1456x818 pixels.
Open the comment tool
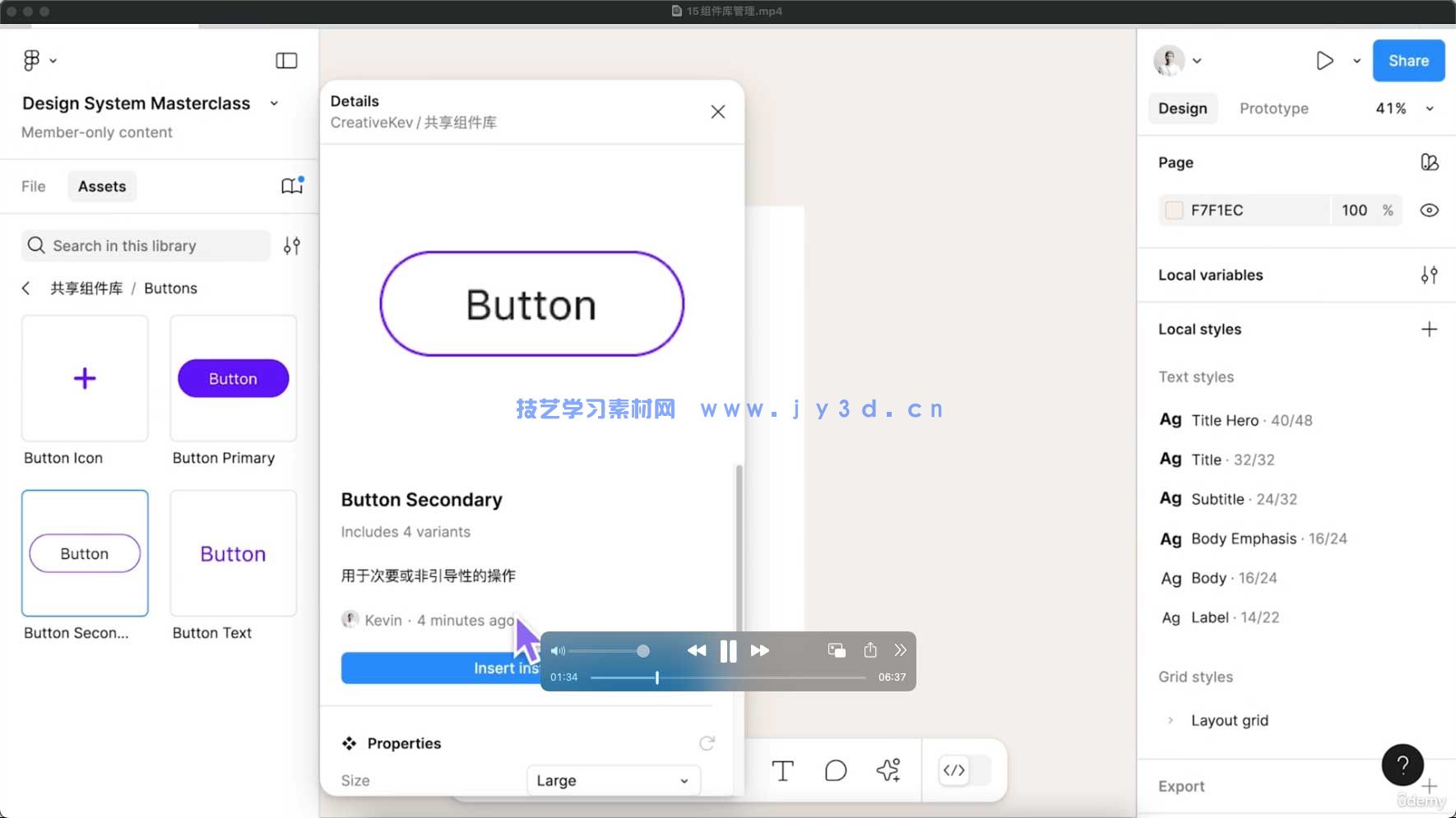835,770
